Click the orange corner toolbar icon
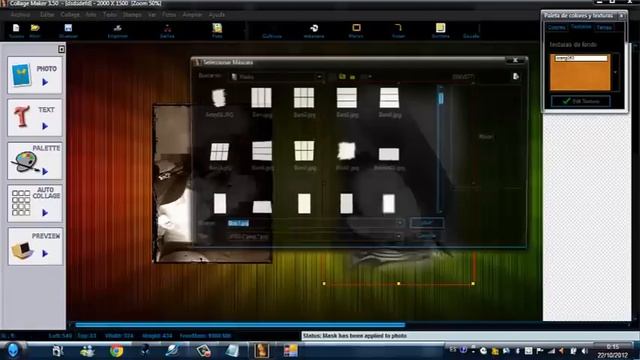The width and height of the screenshot is (640, 360). click(398, 27)
